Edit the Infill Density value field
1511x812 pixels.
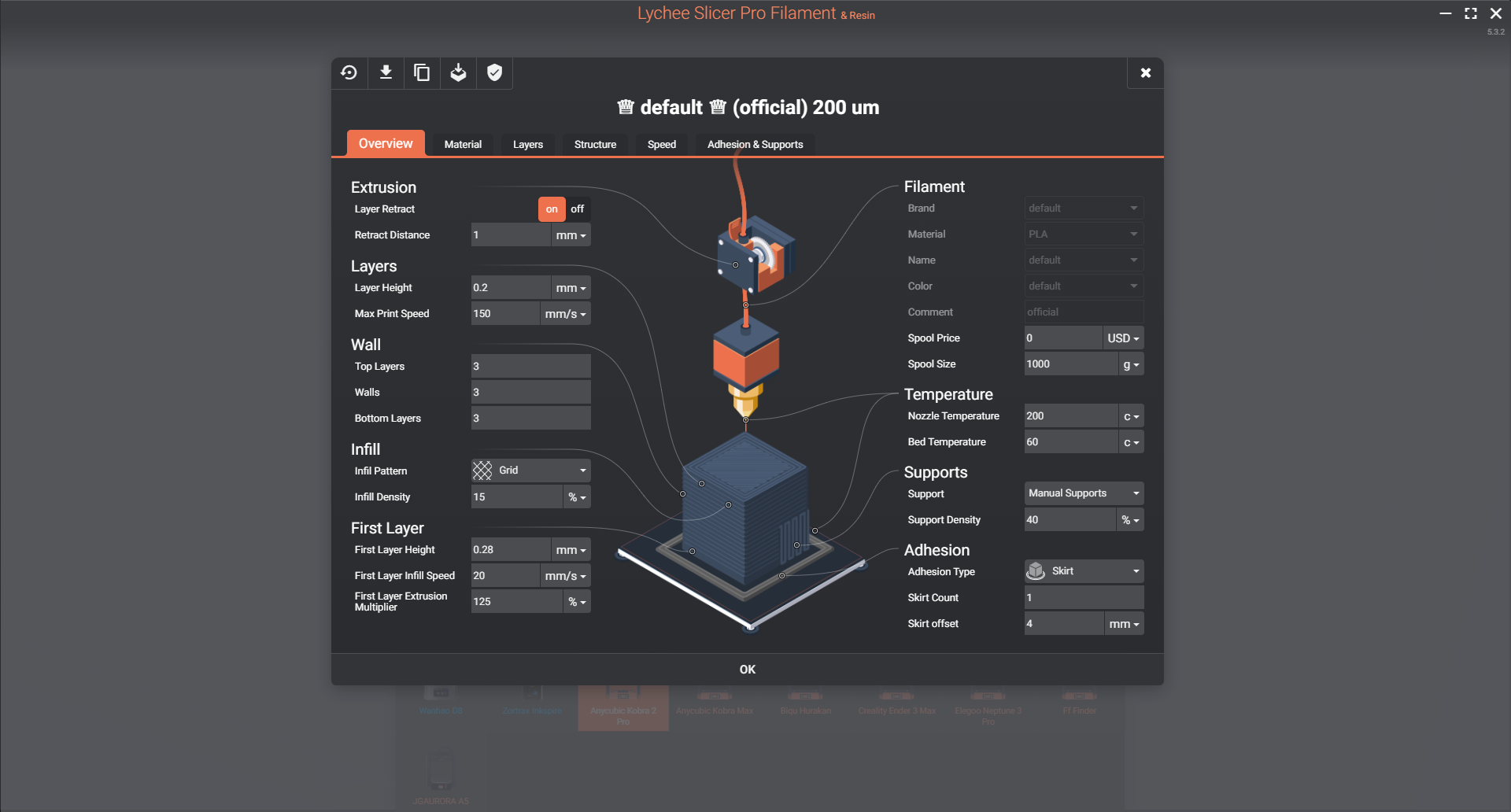[515, 496]
